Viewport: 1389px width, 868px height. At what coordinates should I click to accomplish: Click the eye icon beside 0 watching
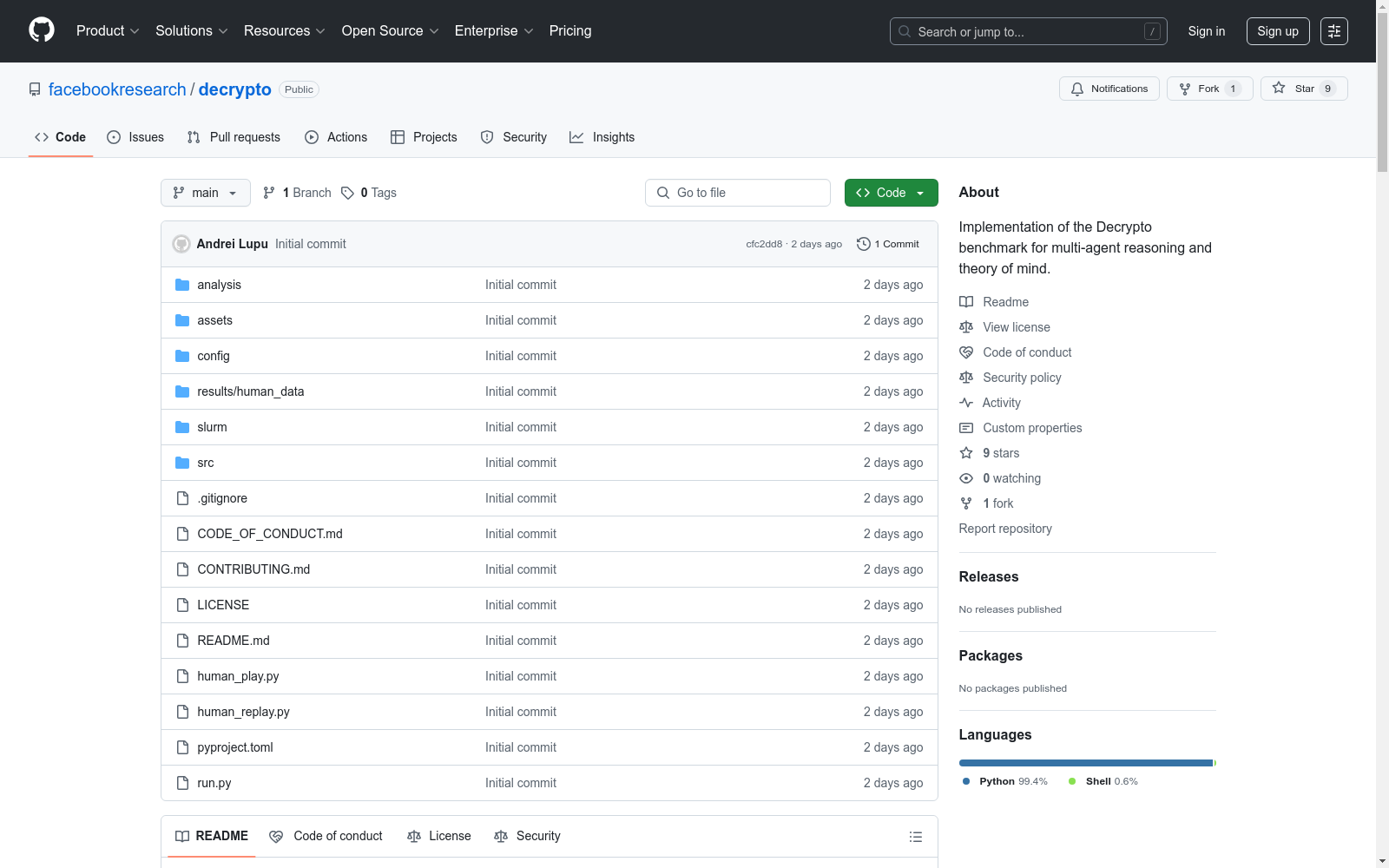(966, 478)
